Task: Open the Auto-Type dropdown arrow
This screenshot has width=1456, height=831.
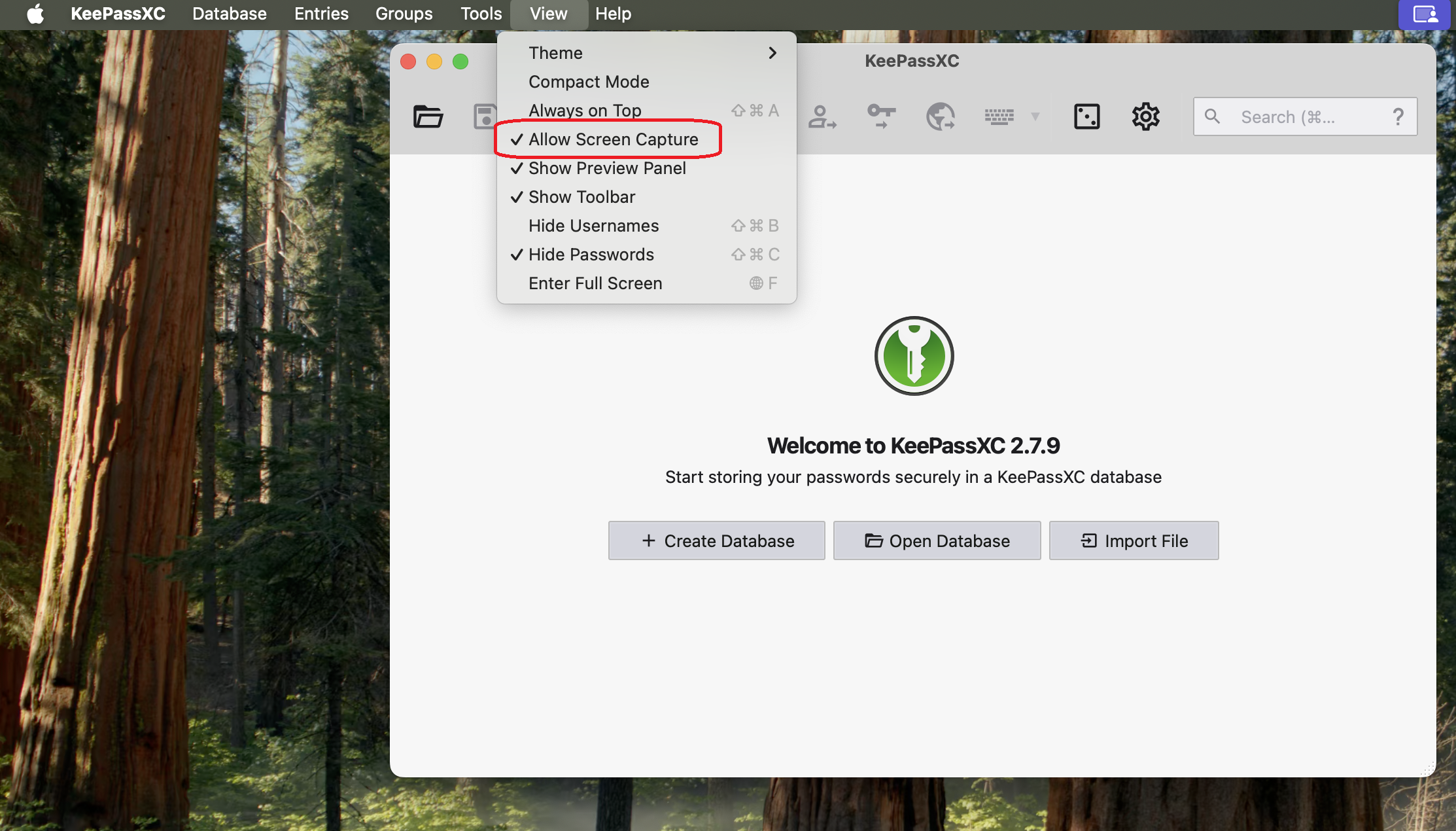Action: coord(1035,116)
